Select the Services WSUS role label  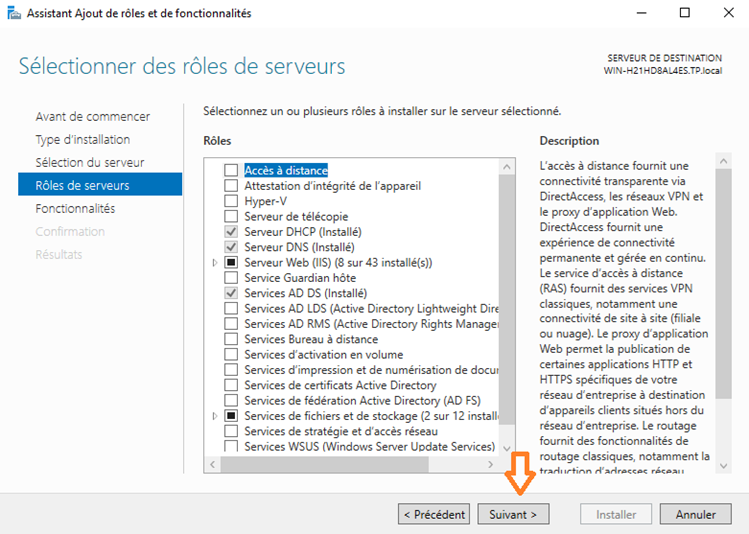370,446
